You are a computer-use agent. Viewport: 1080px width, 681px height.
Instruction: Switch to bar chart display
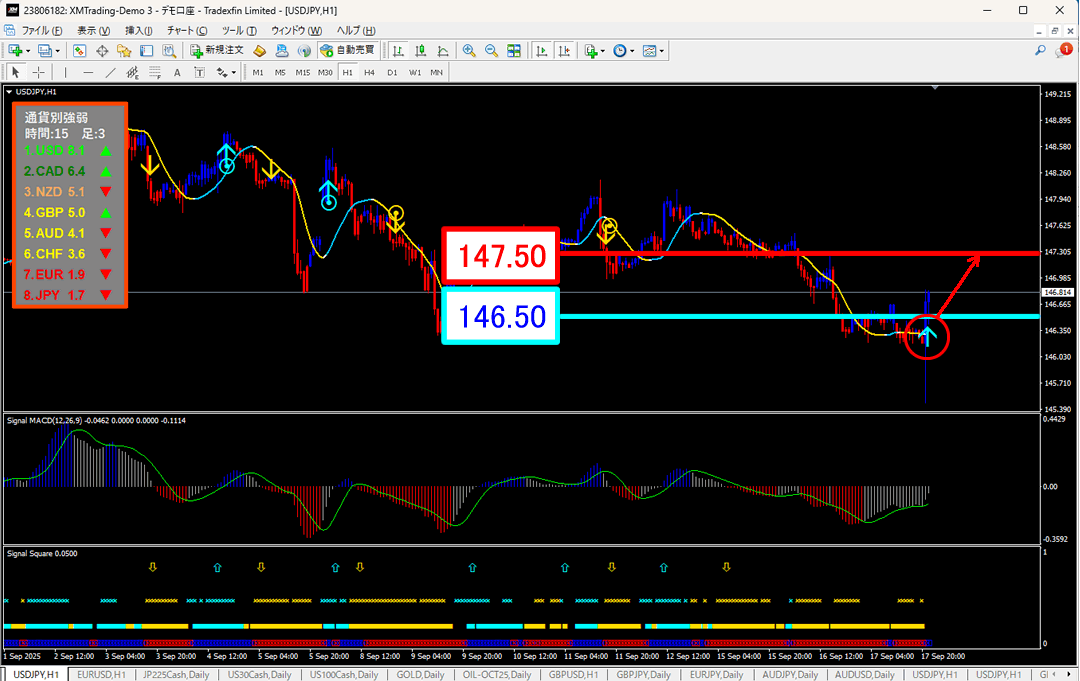(398, 51)
